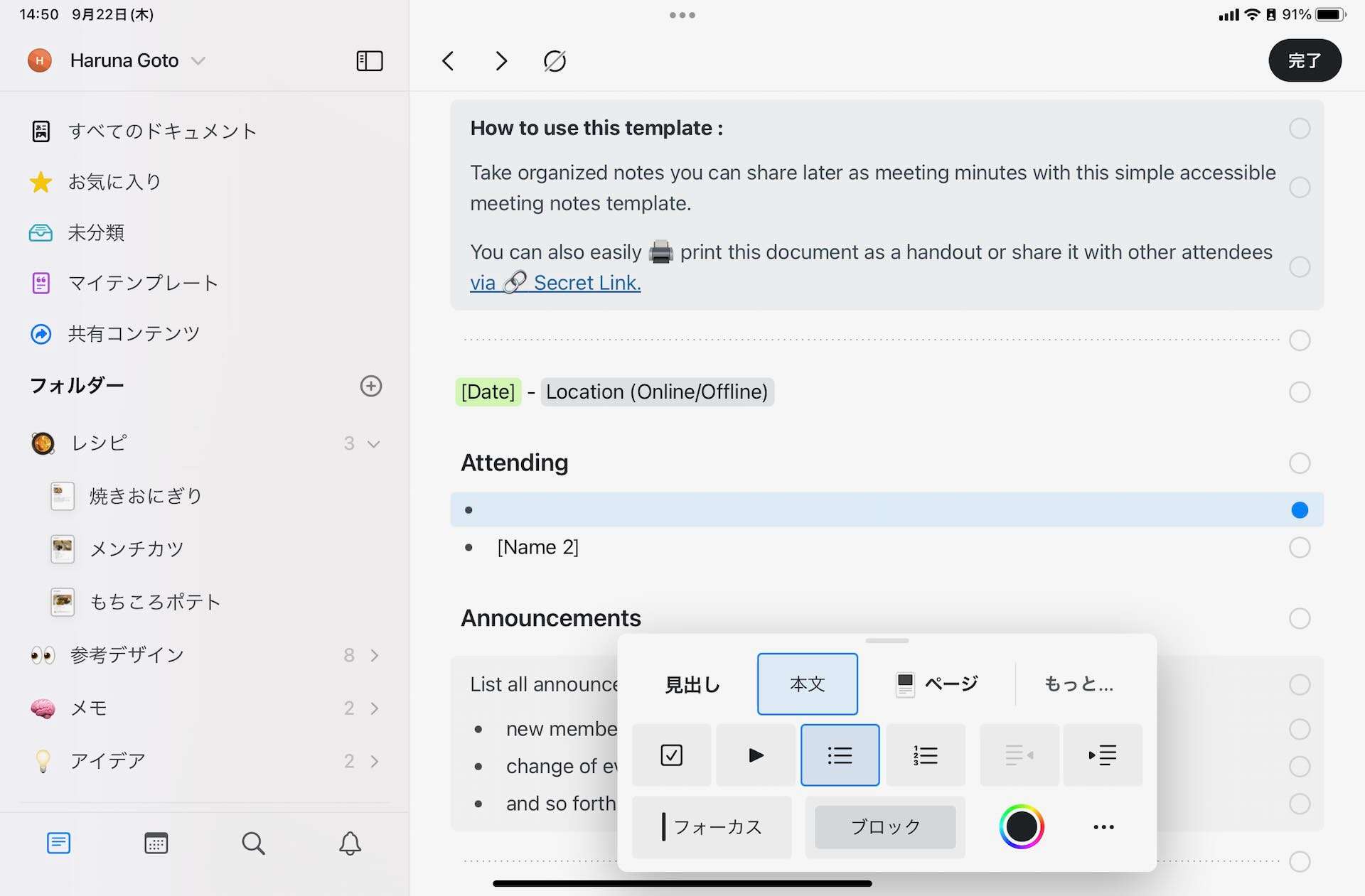Collapse the レシピ folder chevron
The width and height of the screenshot is (1365, 896).
(373, 444)
